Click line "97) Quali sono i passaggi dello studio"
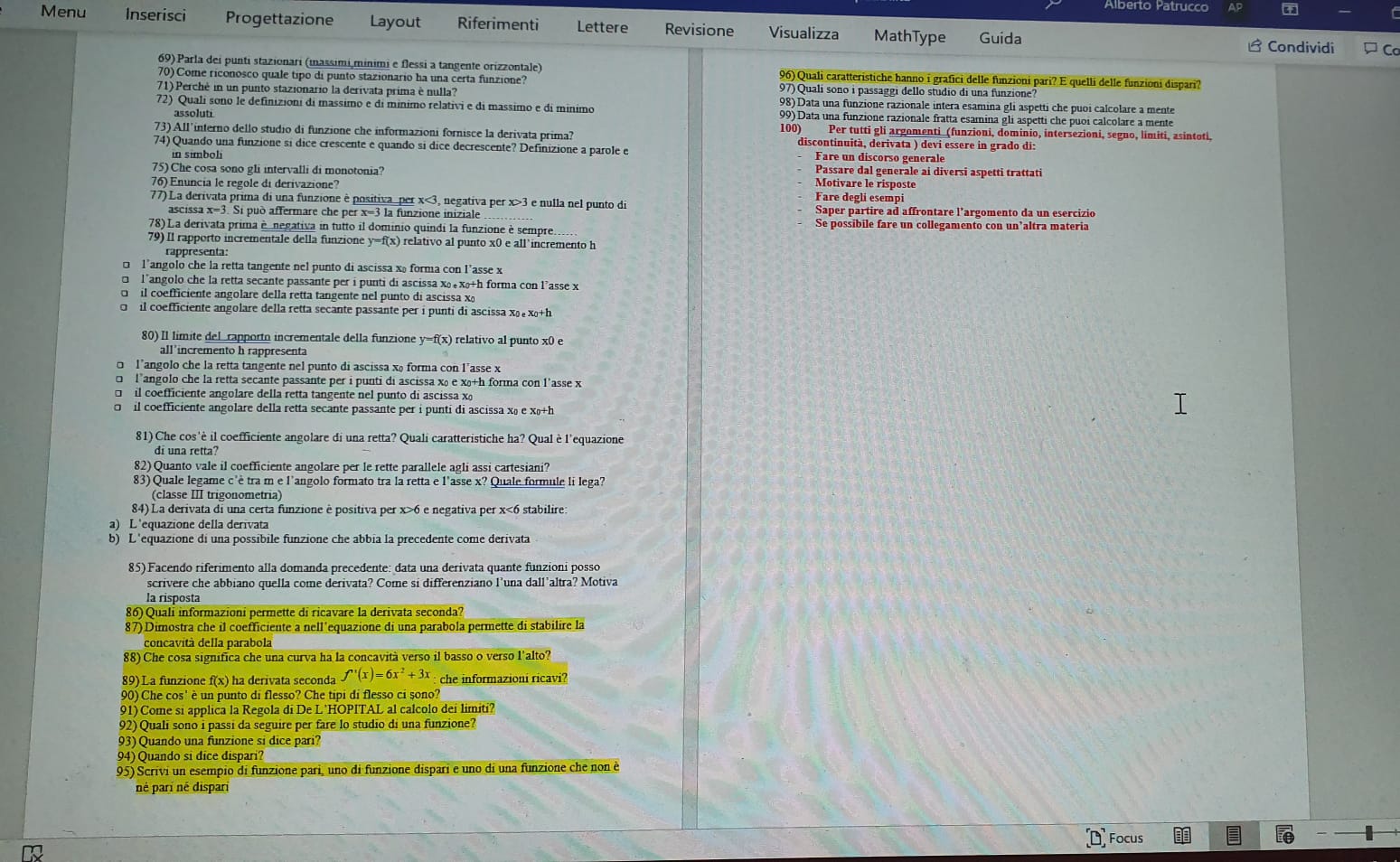The width and height of the screenshot is (1400, 862). click(907, 90)
